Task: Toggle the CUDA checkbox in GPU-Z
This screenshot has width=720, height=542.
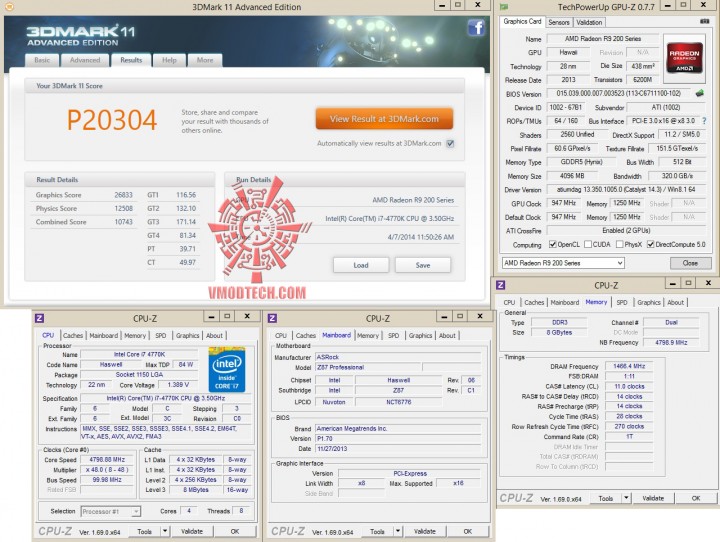Action: (x=588, y=244)
